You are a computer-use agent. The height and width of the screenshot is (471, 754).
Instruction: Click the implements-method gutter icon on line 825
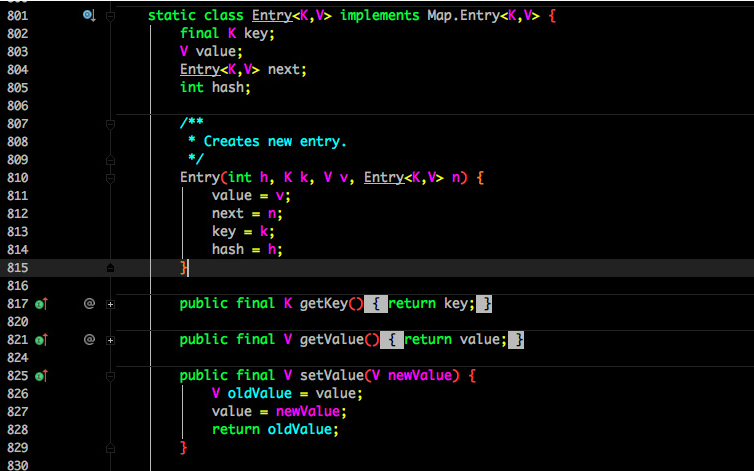[41, 376]
